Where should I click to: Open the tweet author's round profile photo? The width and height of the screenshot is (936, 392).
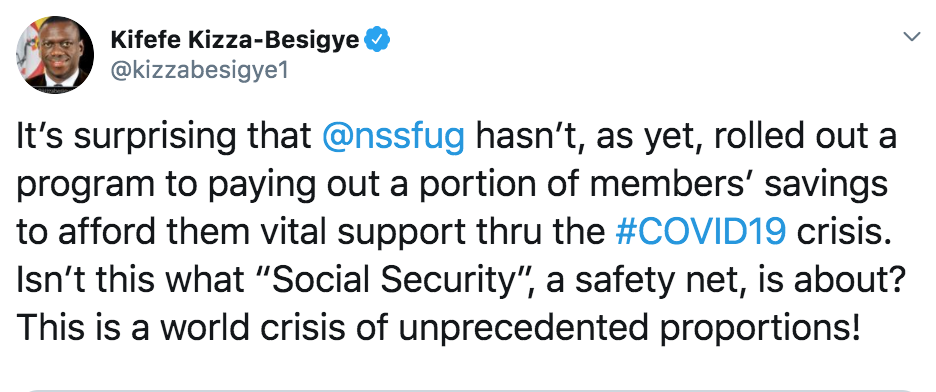point(55,54)
